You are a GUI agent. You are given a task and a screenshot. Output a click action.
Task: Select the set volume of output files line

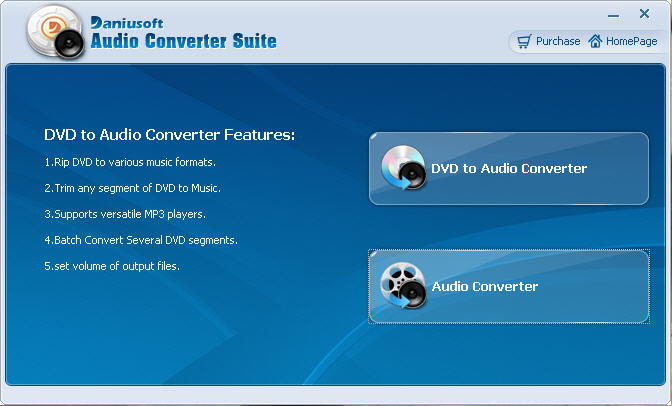point(112,266)
